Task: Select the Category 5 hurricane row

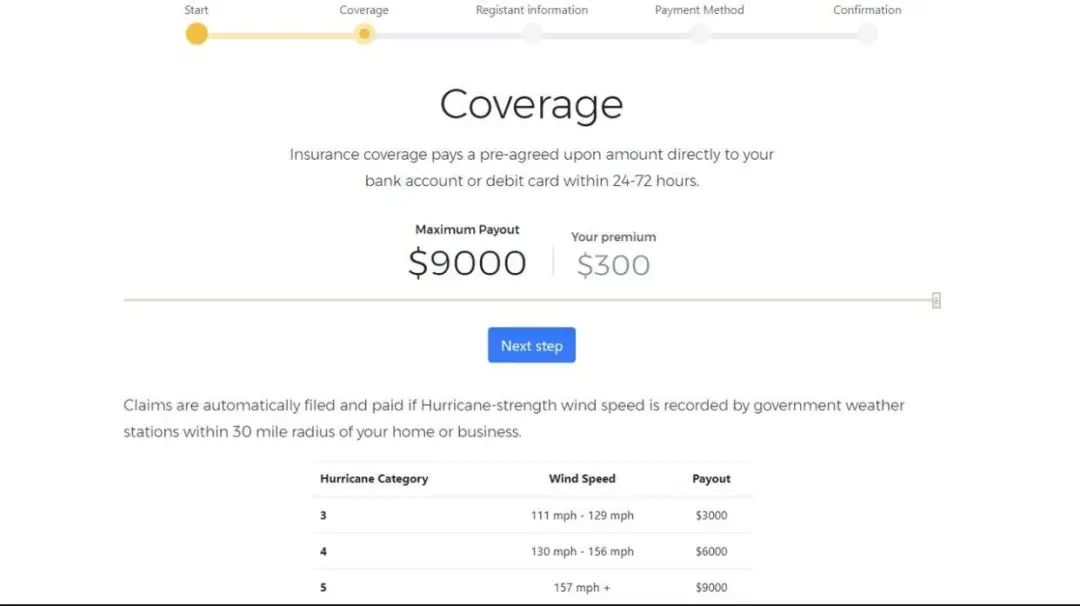Action: coord(532,587)
